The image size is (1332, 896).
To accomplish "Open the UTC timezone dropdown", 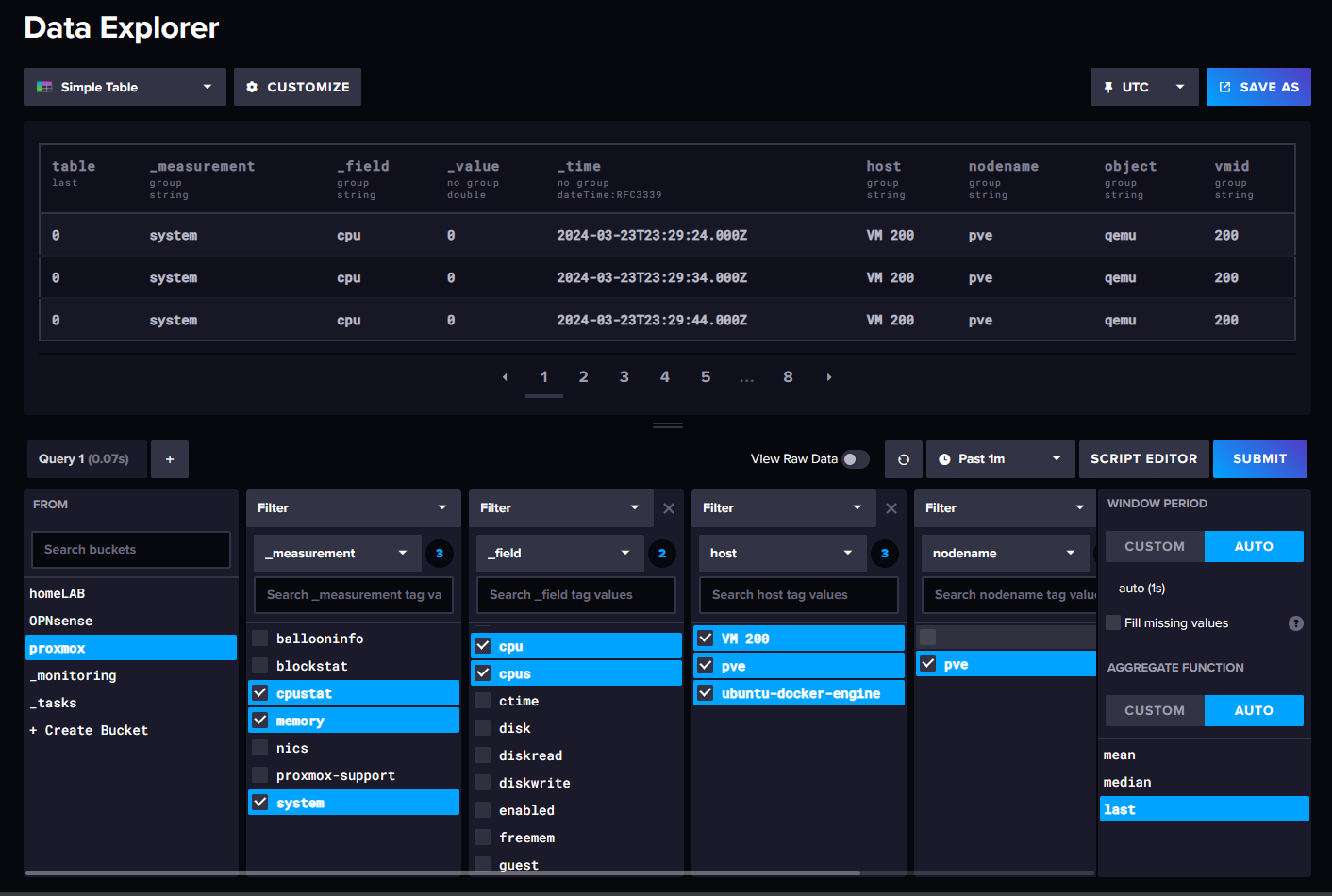I will coord(1144,87).
